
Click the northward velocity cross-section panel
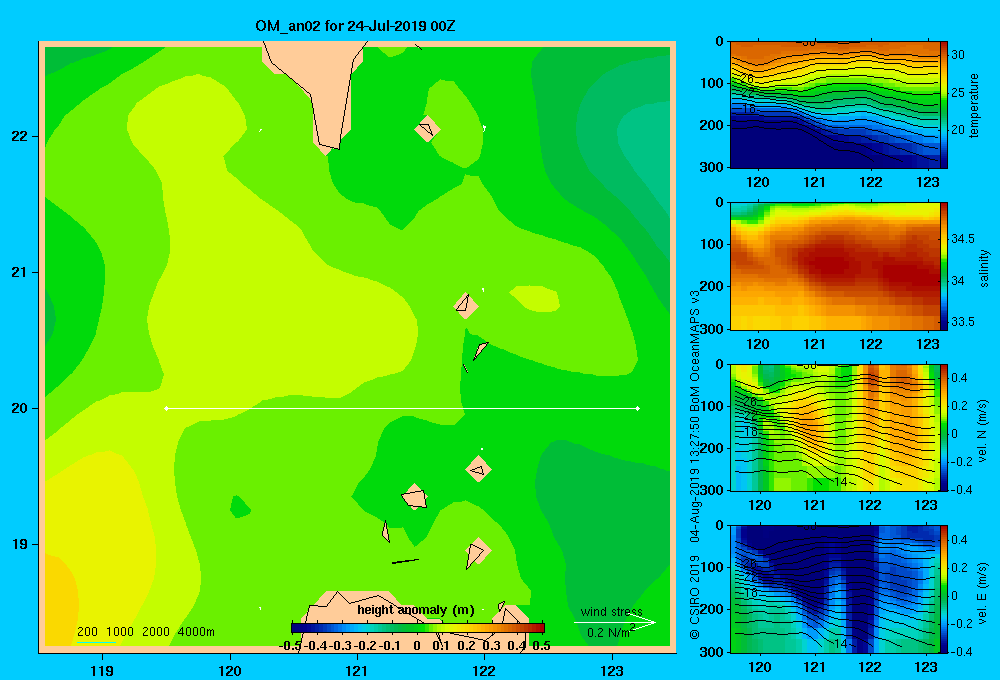[835, 427]
